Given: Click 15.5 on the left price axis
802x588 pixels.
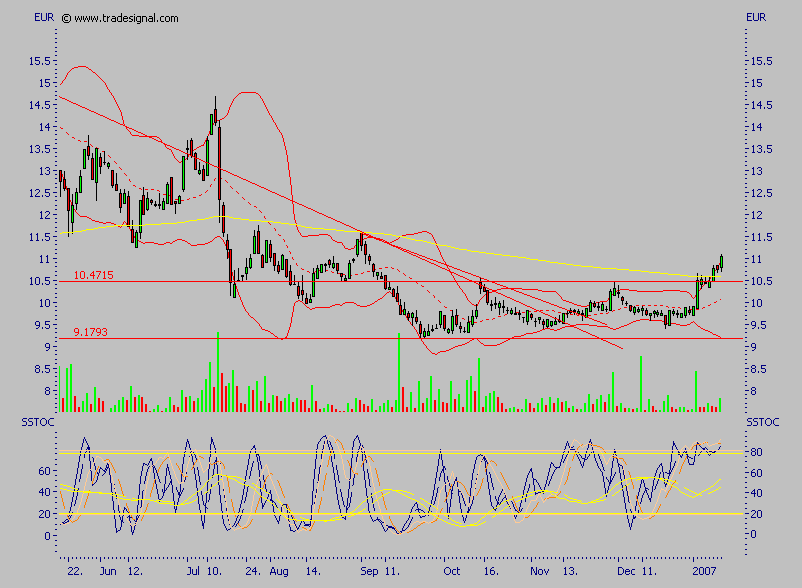Looking at the screenshot, I should [41, 61].
